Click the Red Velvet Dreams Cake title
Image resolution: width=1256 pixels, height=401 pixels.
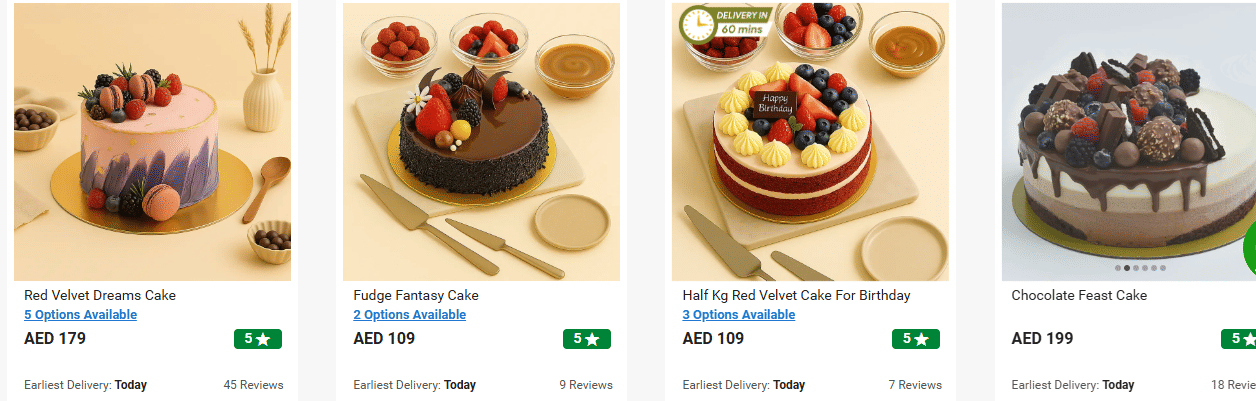100,296
